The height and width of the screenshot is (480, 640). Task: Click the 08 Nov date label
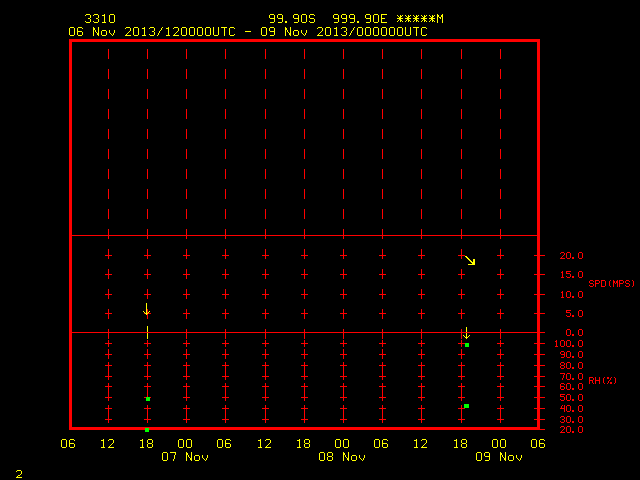[342, 456]
